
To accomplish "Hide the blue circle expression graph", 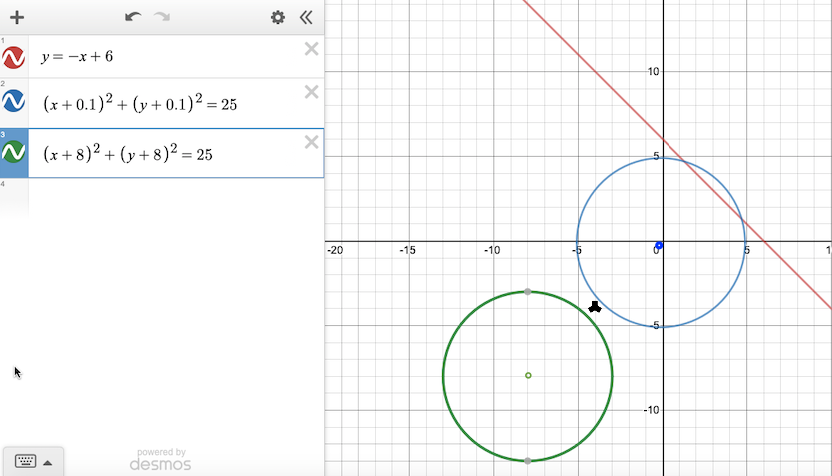I will click(14, 101).
